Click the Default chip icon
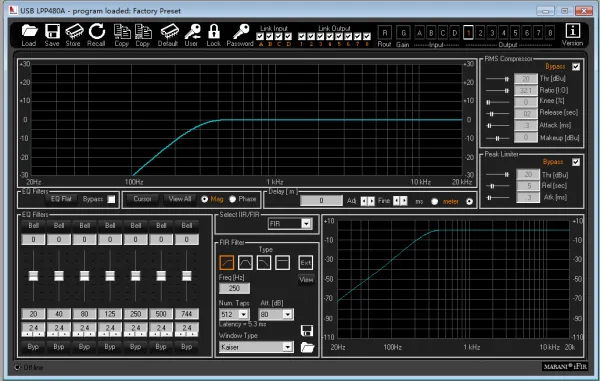This screenshot has height=381, width=600. coord(169,31)
